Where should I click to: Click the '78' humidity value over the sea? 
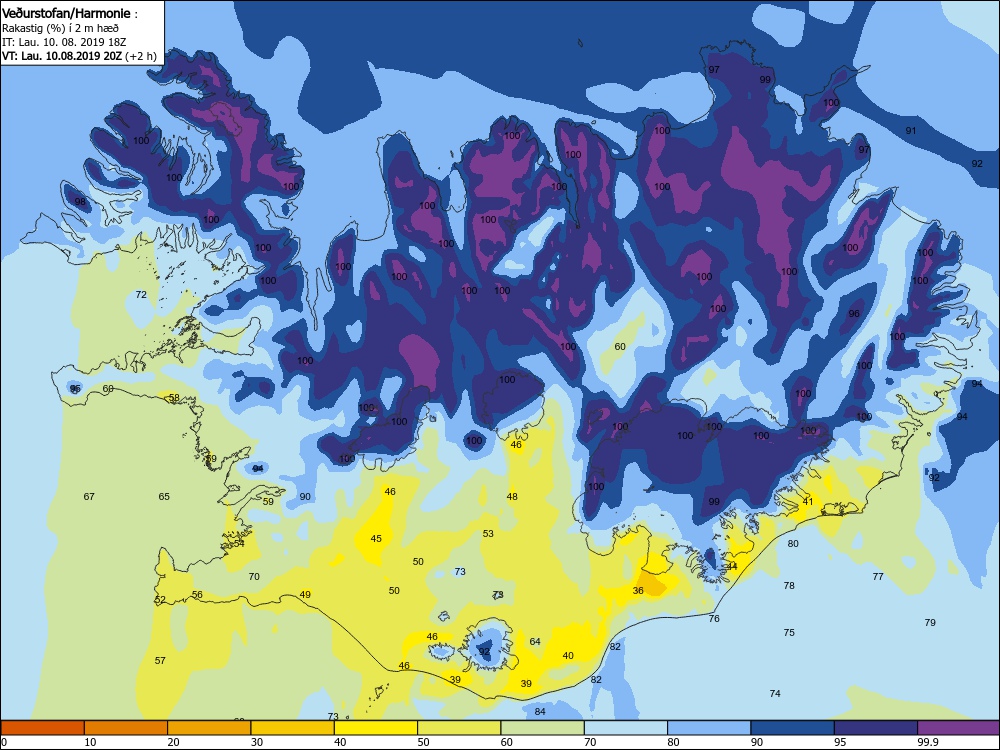[x=789, y=585]
